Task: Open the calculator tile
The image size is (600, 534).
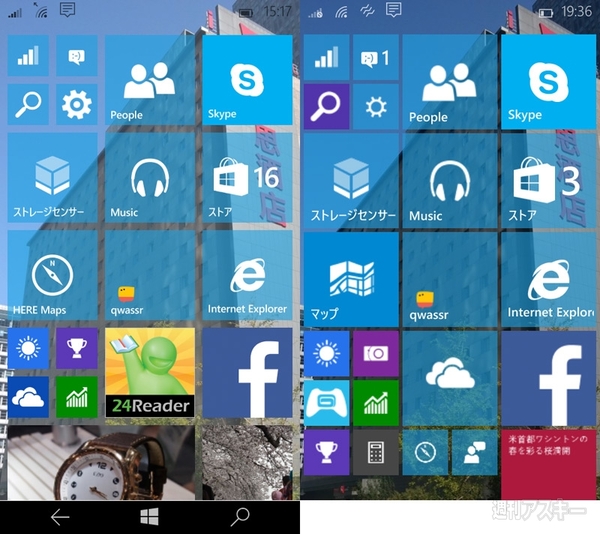Action: point(376,453)
